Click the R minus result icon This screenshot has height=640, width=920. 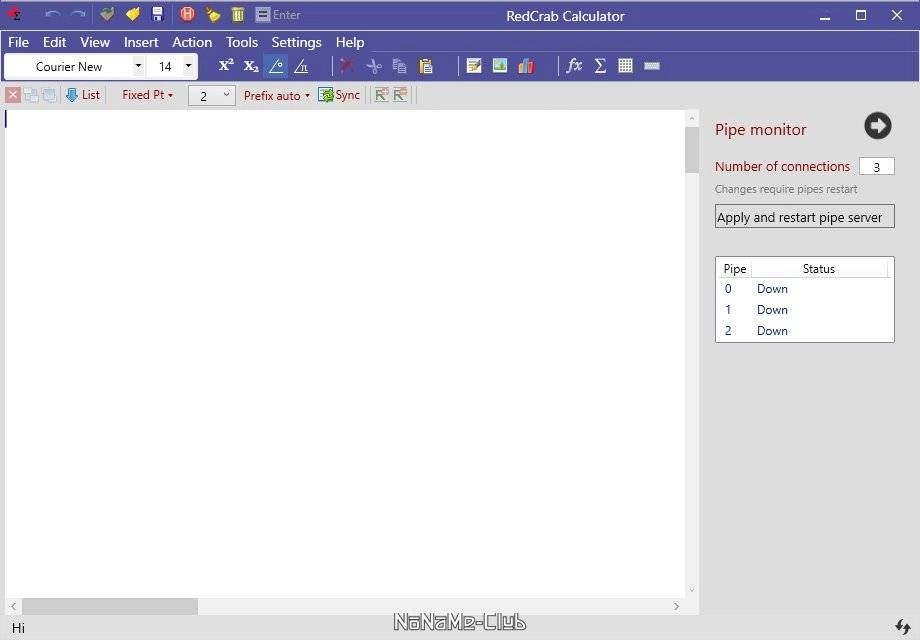pos(400,94)
